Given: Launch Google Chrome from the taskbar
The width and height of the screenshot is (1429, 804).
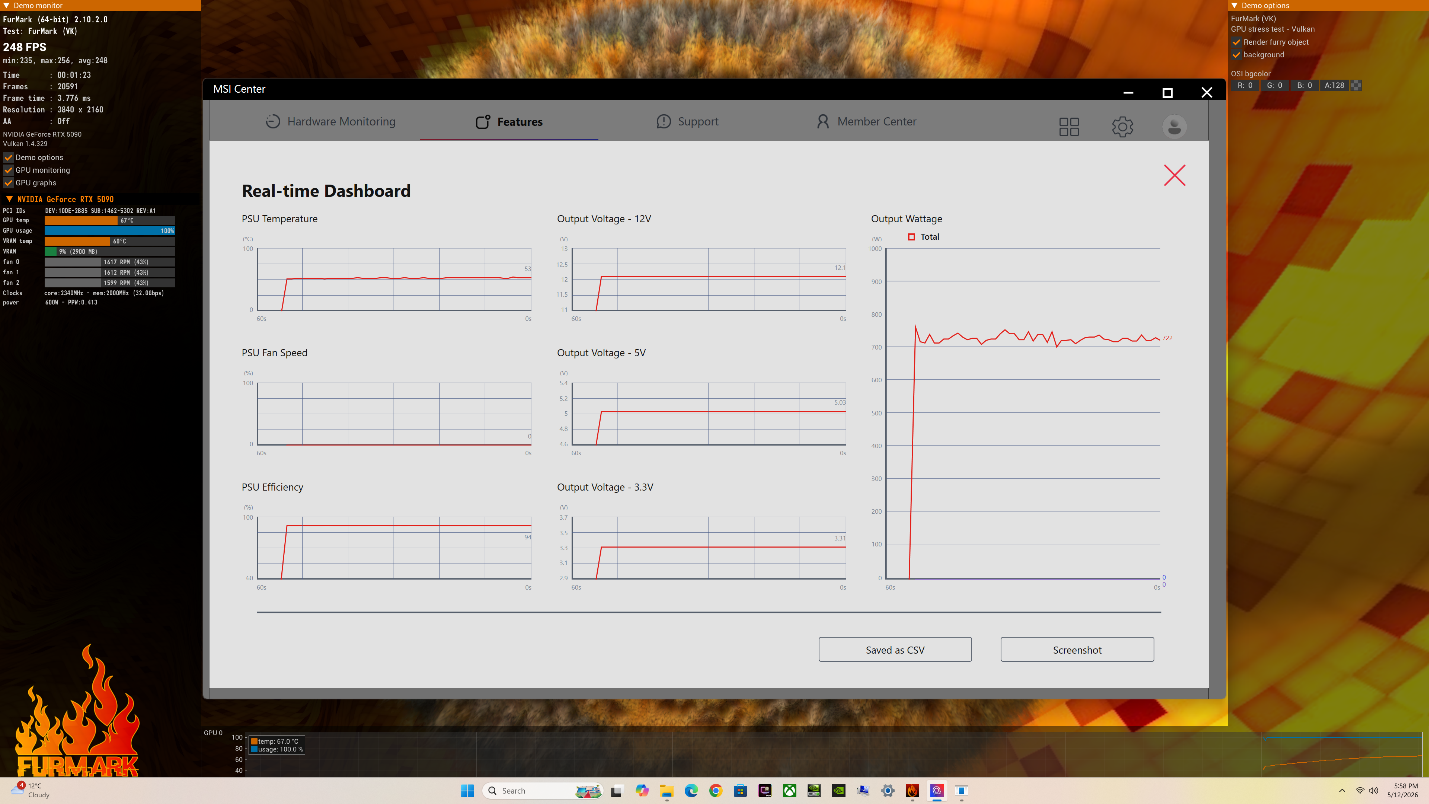Looking at the screenshot, I should click(715, 791).
